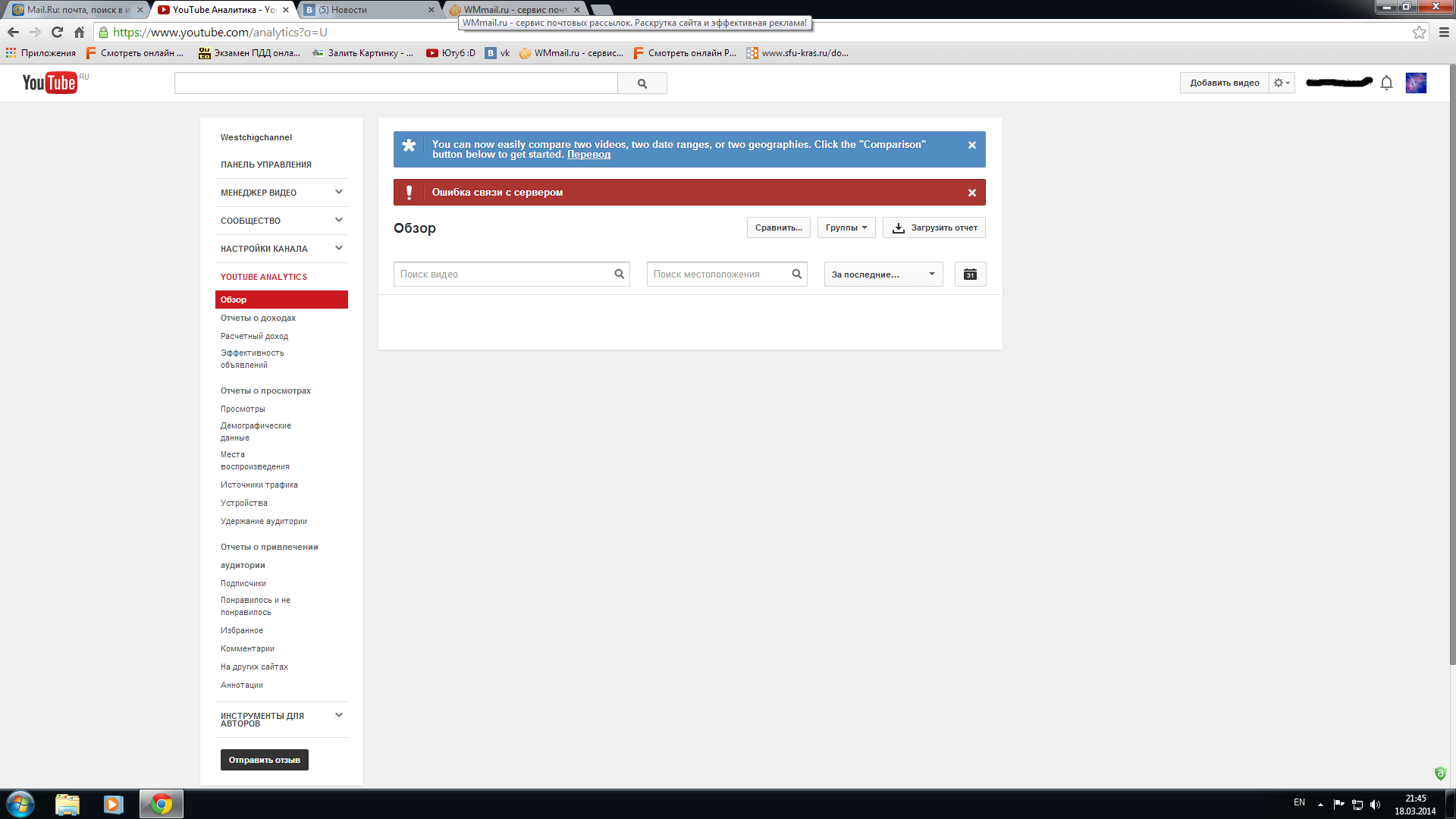Open the notifications bell

tap(1386, 83)
